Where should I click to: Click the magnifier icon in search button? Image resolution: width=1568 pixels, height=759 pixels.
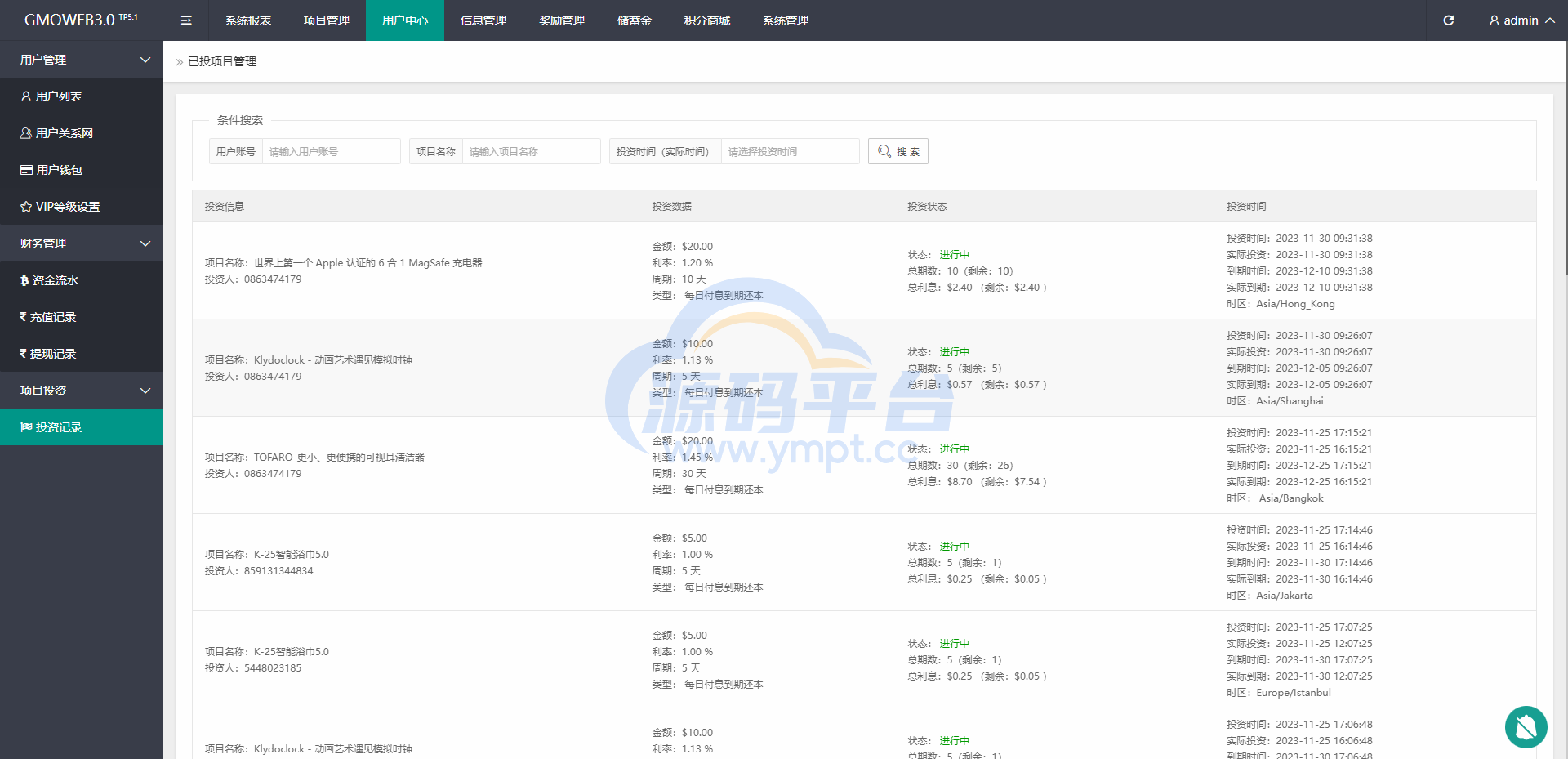(x=884, y=151)
